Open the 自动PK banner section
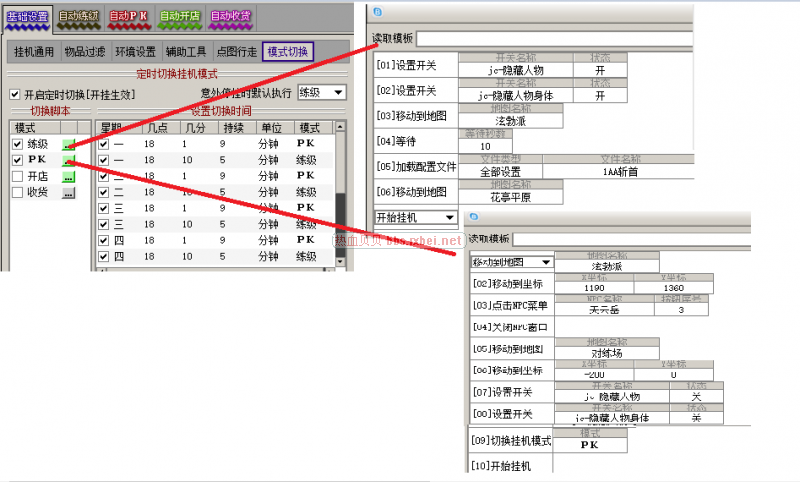Viewport: 800px width, 482px height. pos(128,16)
